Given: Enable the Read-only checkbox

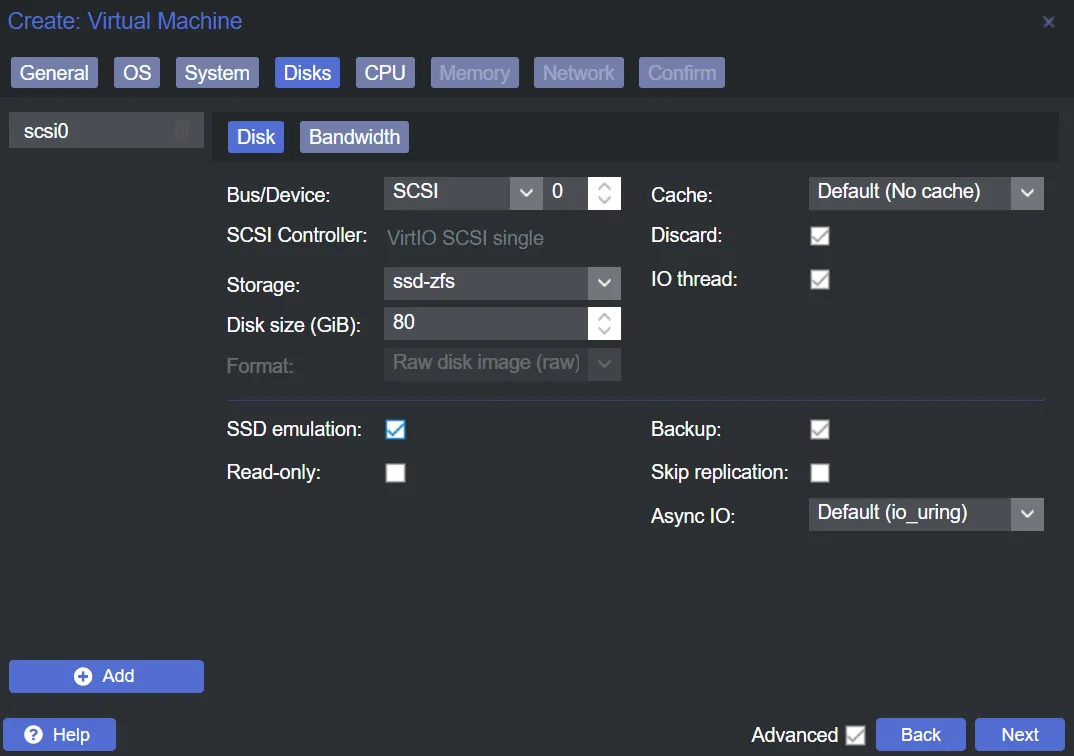Looking at the screenshot, I should pyautogui.click(x=396, y=473).
